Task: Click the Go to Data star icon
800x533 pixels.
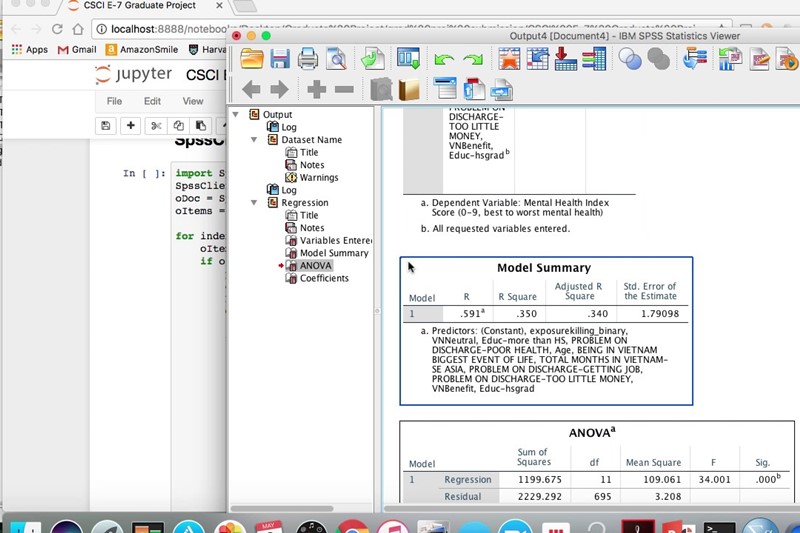Action: pos(509,59)
